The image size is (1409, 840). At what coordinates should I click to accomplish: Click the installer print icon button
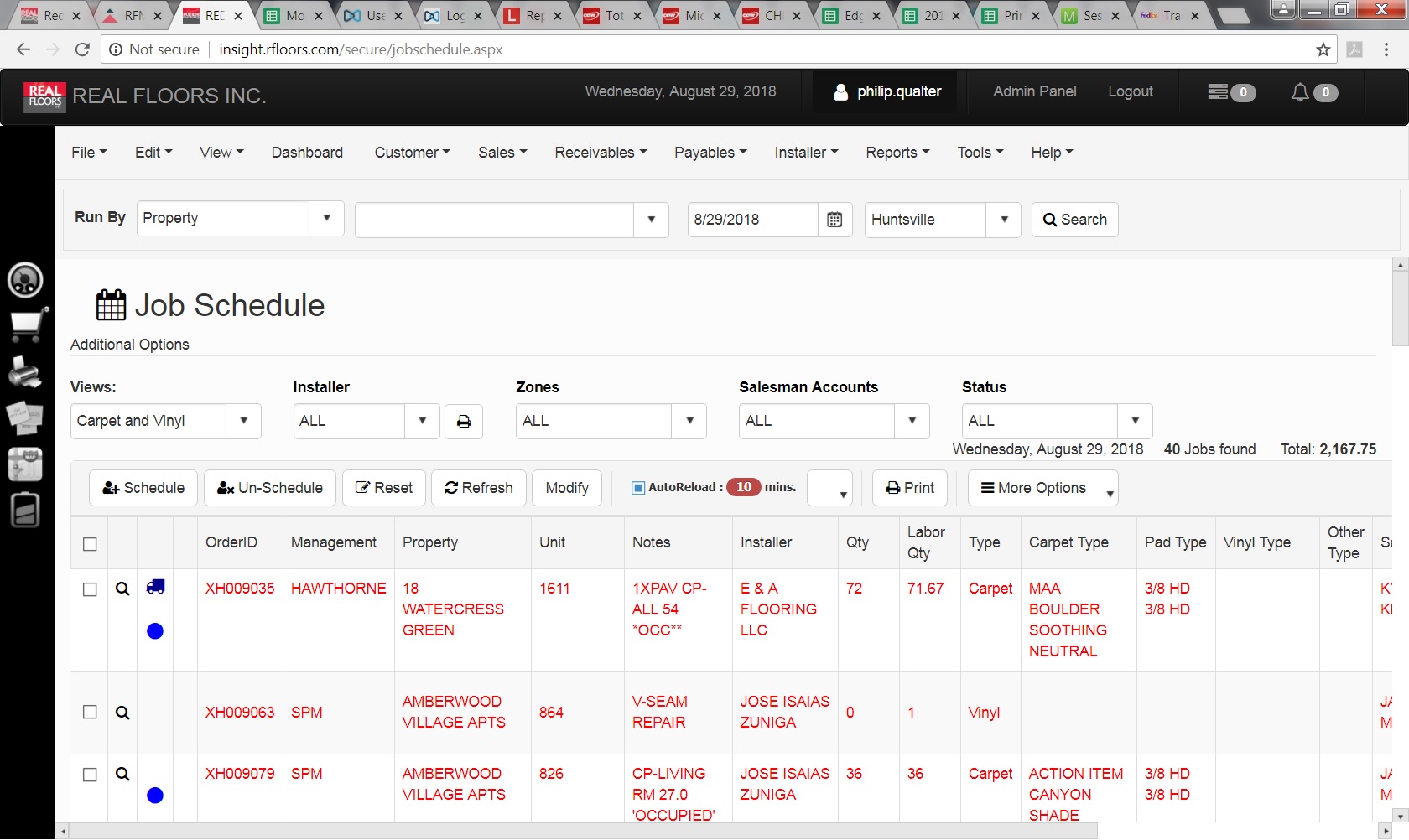click(x=463, y=421)
